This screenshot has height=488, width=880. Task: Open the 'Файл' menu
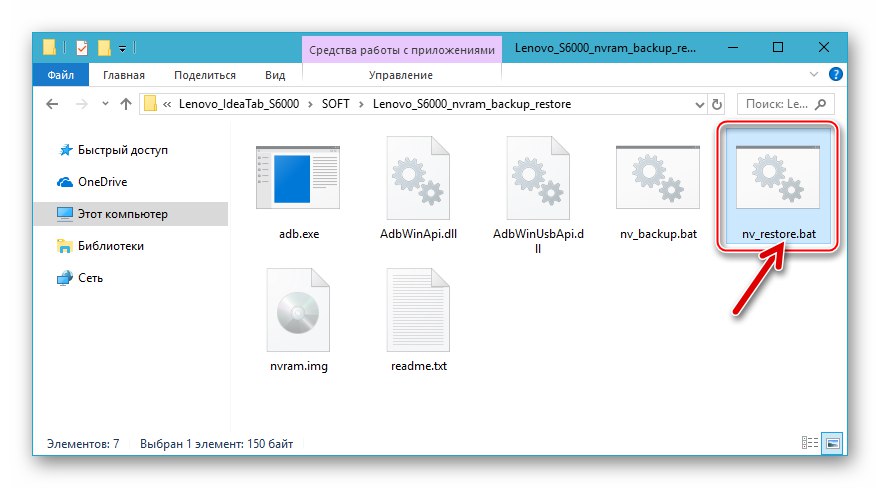click(x=61, y=75)
